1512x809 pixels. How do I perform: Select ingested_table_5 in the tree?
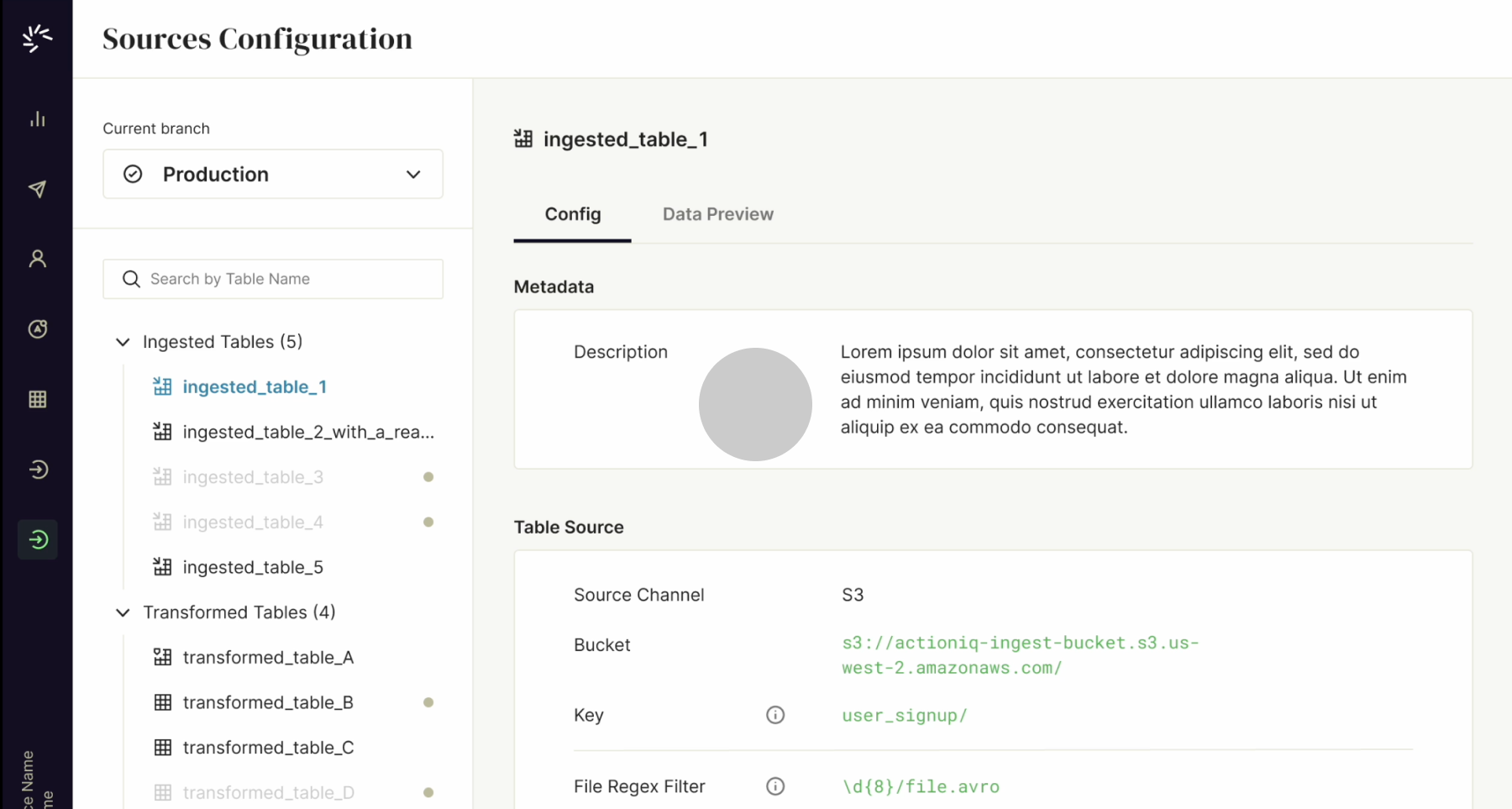click(x=253, y=567)
